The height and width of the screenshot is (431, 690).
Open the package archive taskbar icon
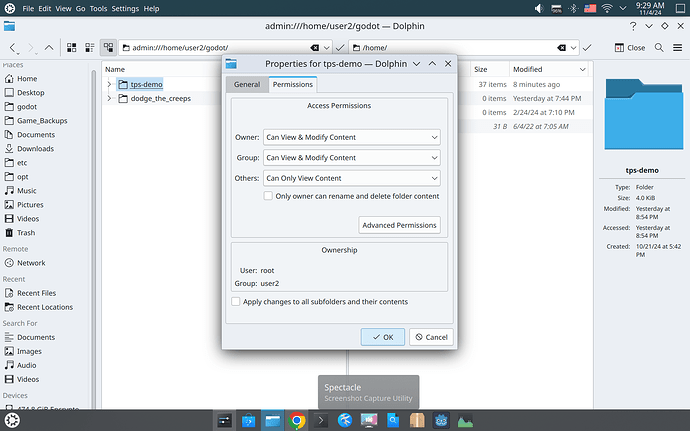pyautogui.click(x=417, y=420)
